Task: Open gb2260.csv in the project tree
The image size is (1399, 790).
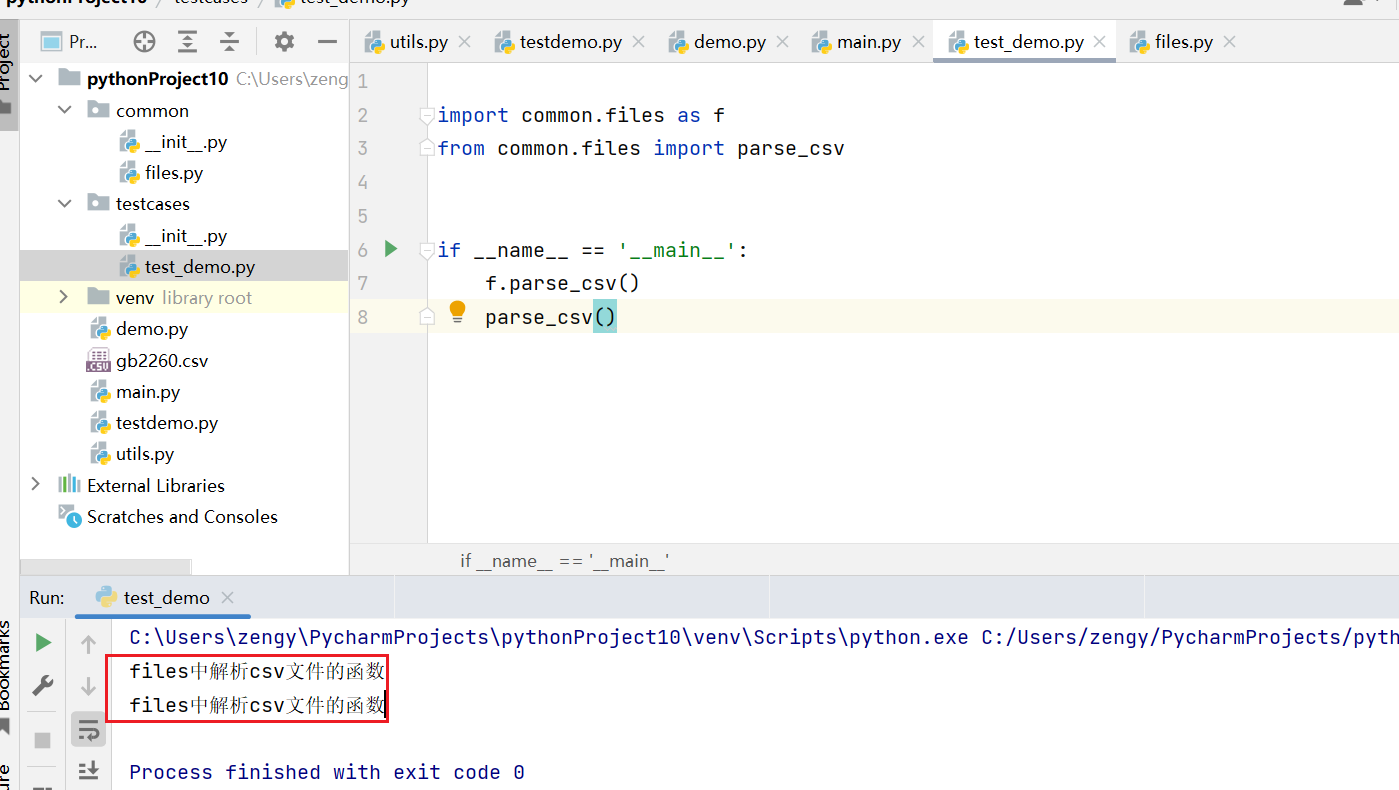Action: pos(148,360)
